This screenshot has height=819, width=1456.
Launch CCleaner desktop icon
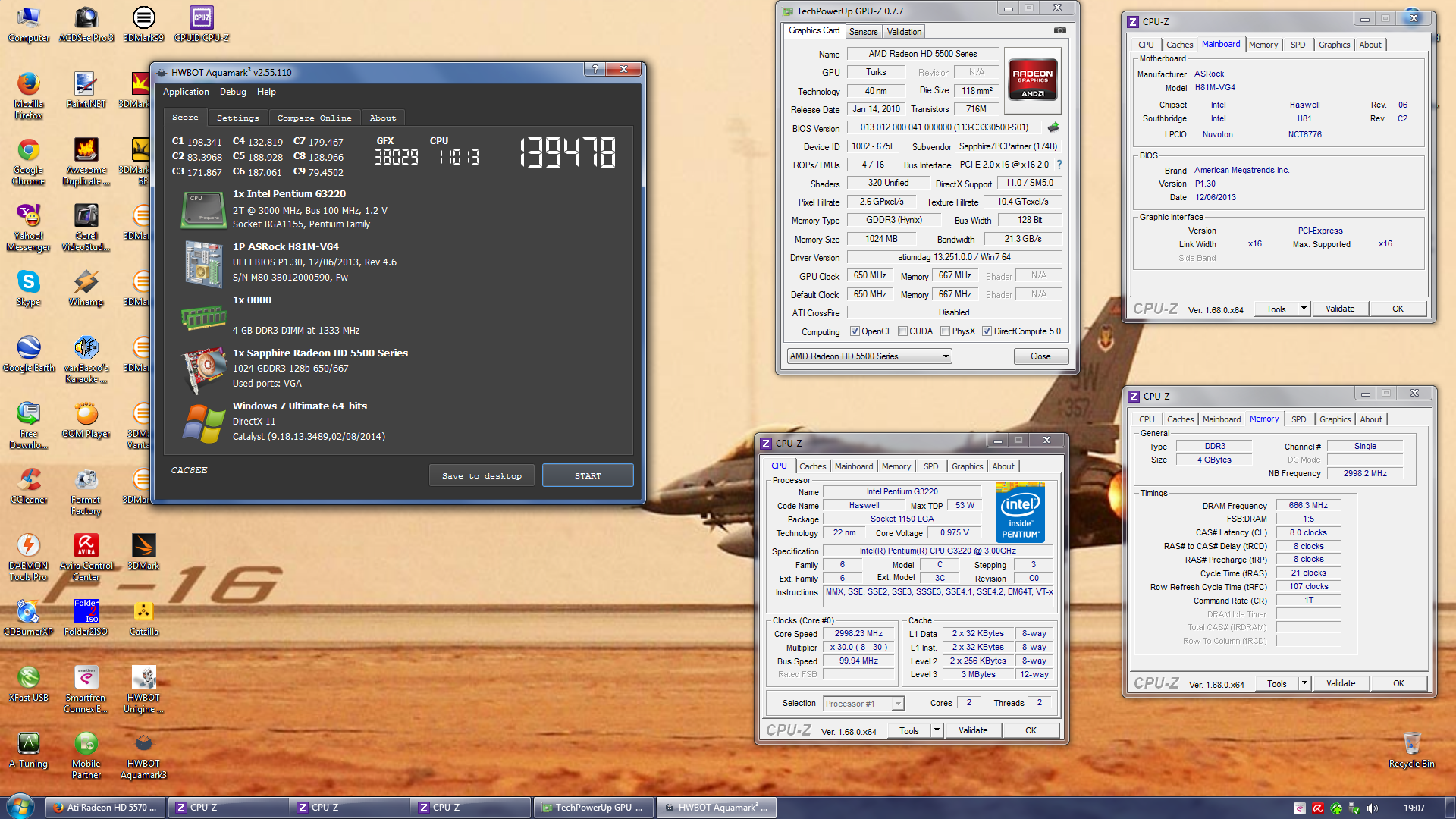(x=28, y=486)
